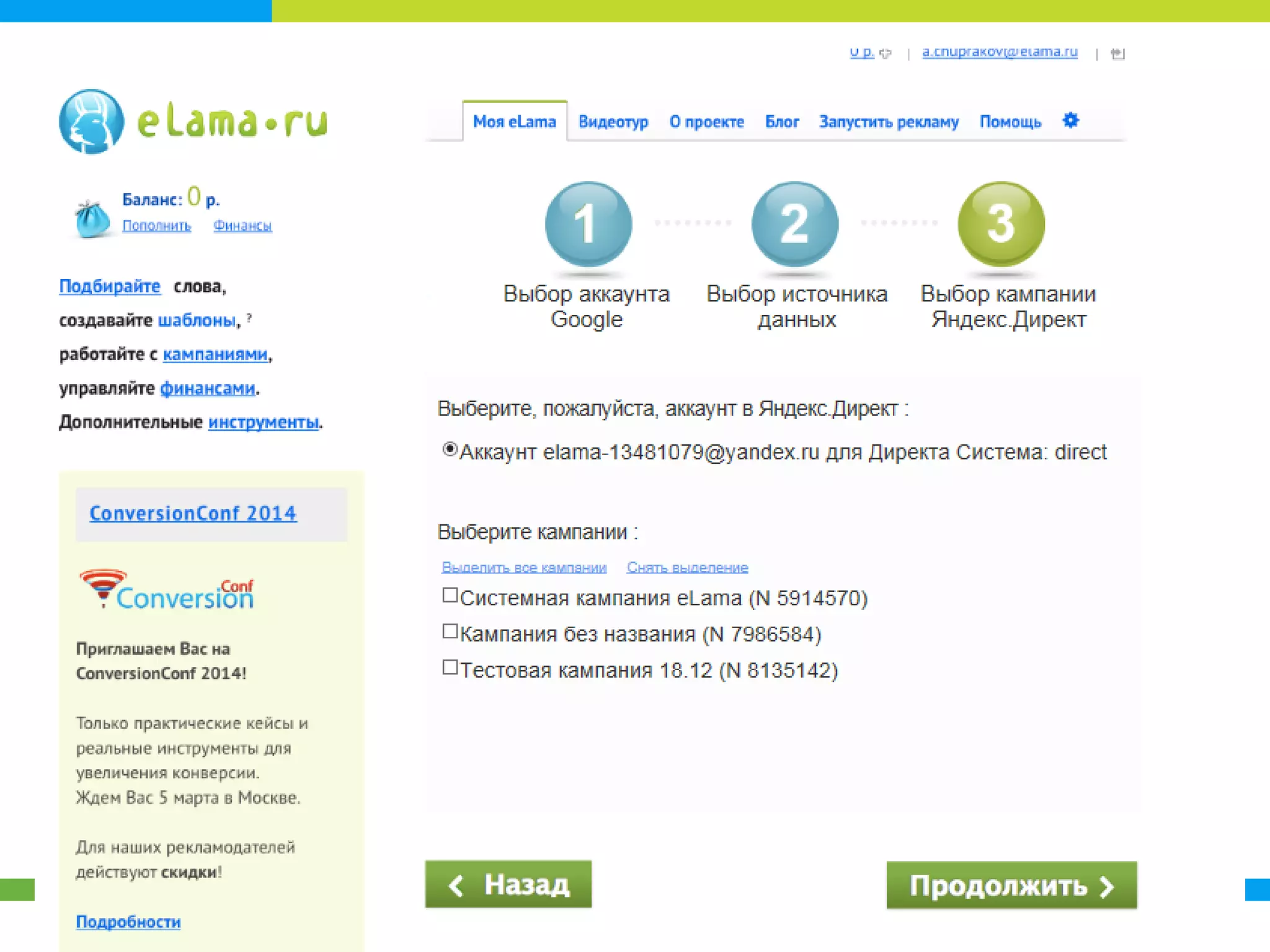Screen dimensions: 1270x952
Task: Open the Моя eLama tab
Action: pyautogui.click(x=514, y=121)
